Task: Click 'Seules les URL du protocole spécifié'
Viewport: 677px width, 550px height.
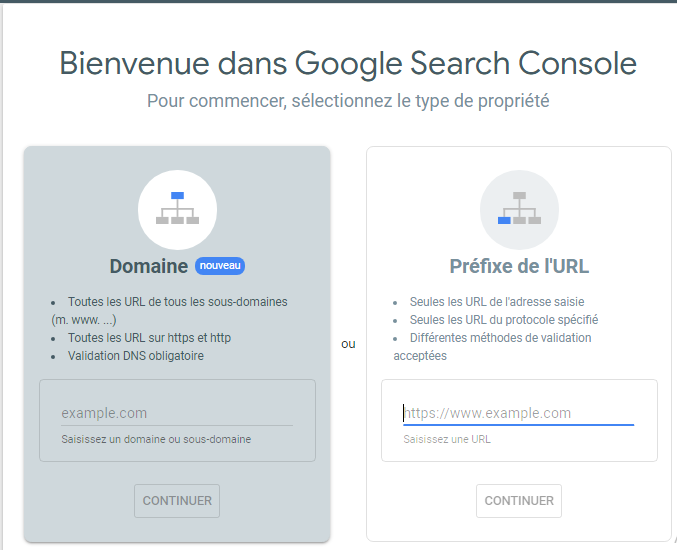Action: 504,320
